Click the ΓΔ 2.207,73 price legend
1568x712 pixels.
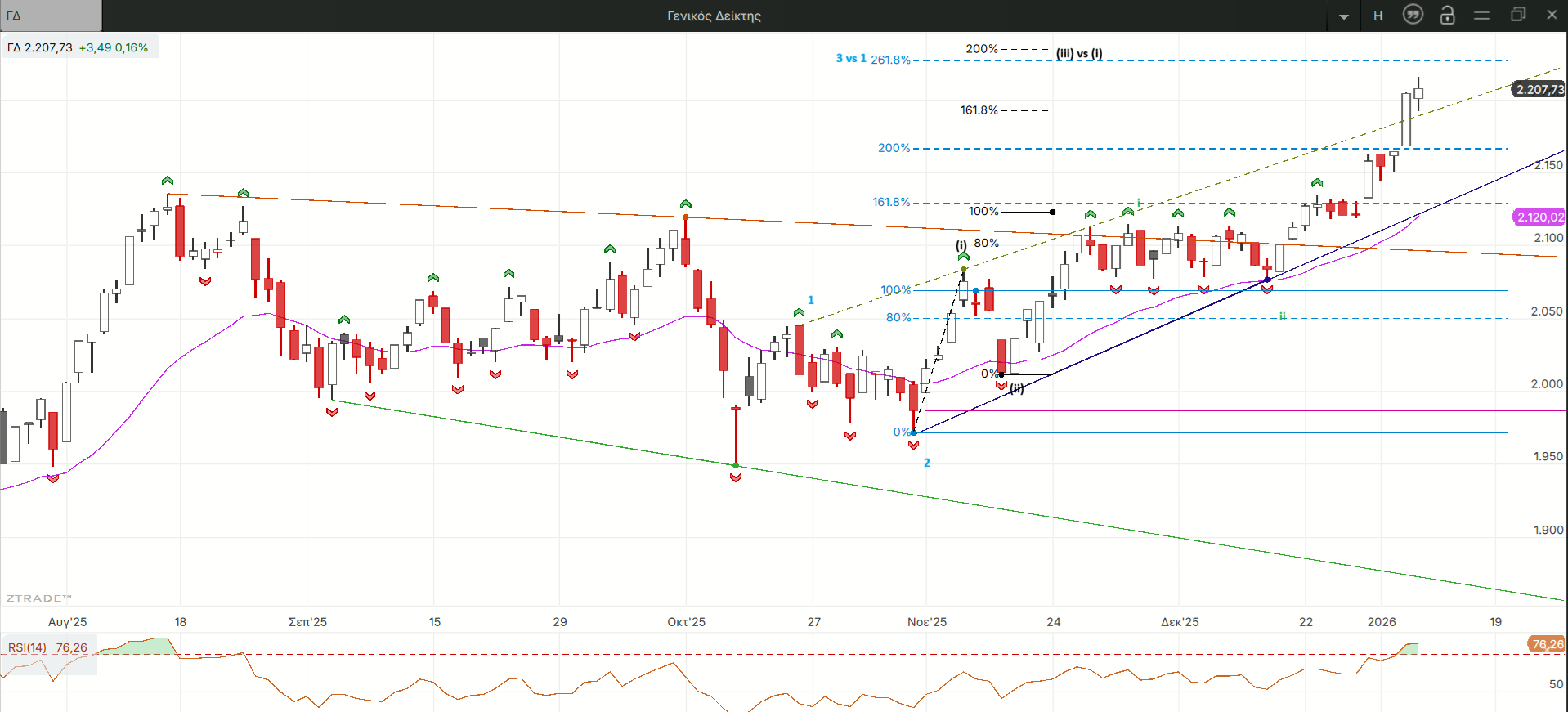(x=78, y=47)
